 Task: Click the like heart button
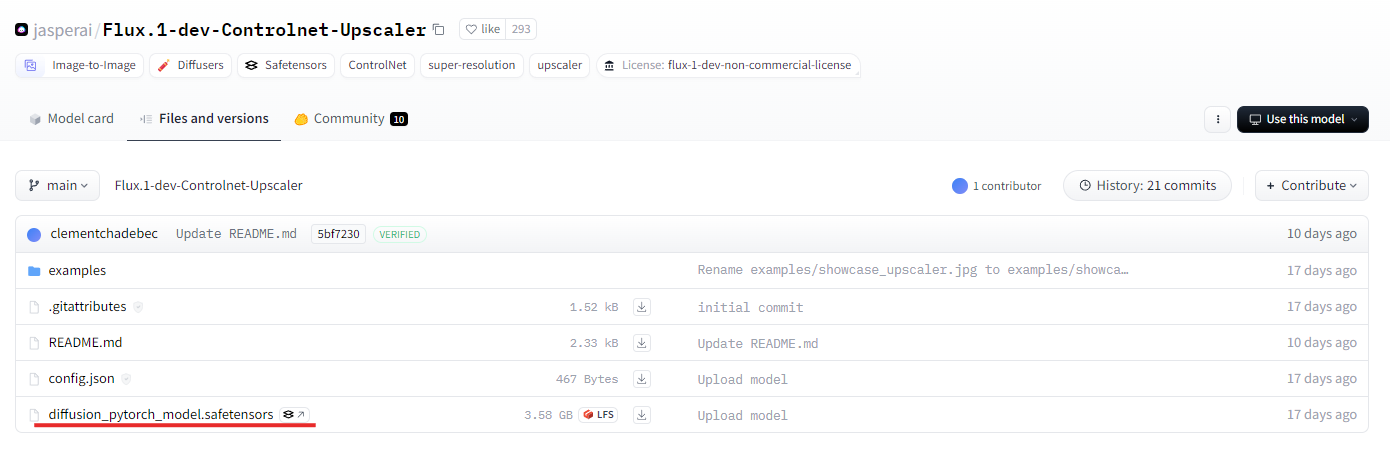point(483,29)
